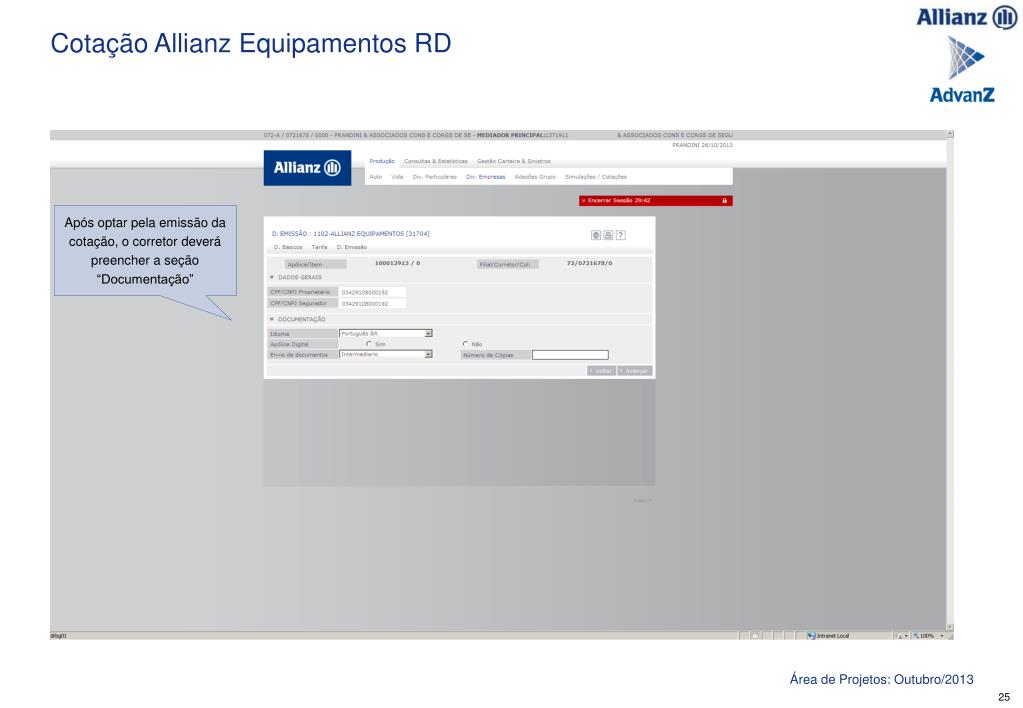
Task: Open help via the question mark icon
Action: (620, 235)
